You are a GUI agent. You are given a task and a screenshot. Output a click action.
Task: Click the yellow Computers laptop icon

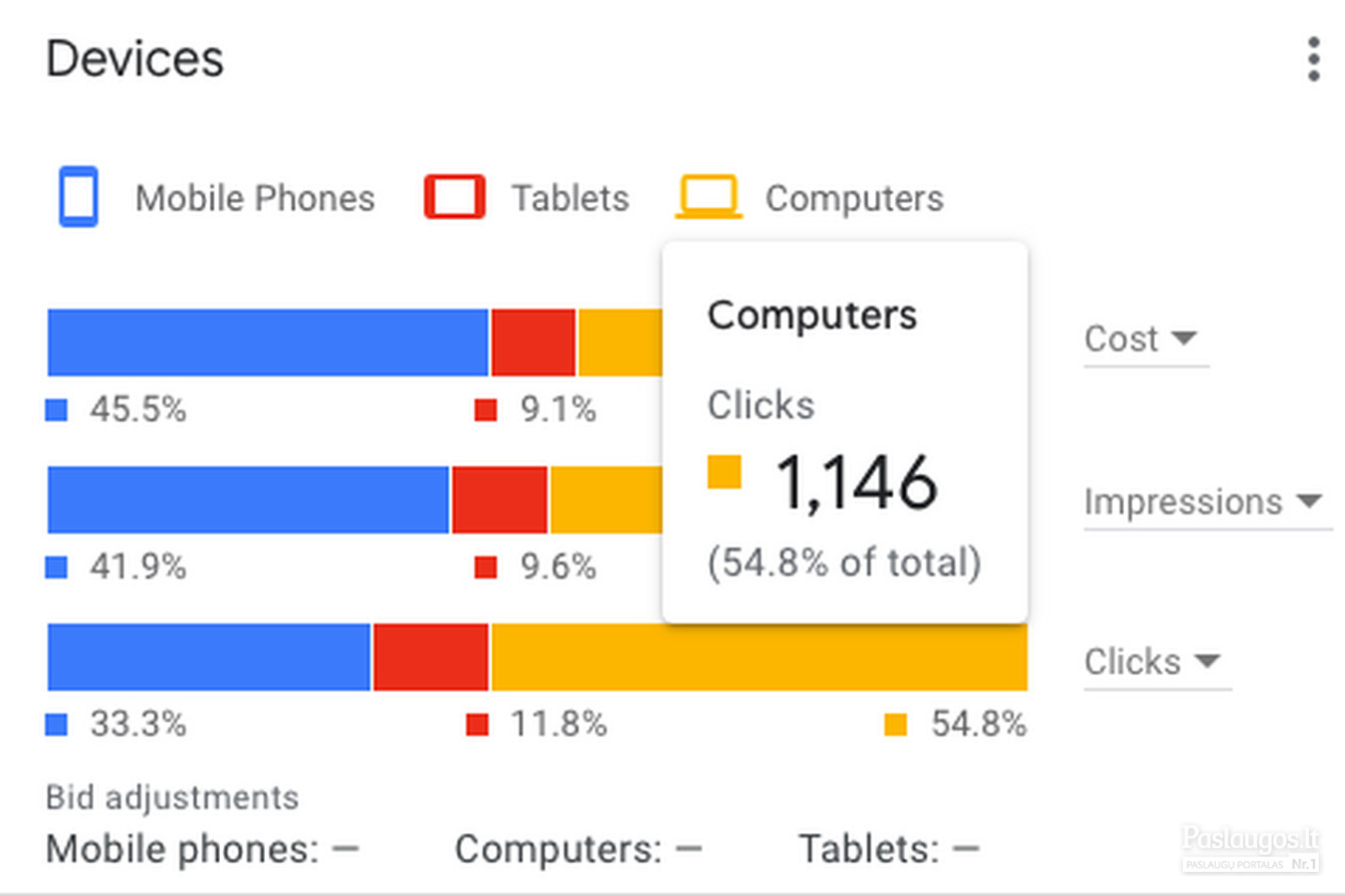(x=709, y=196)
